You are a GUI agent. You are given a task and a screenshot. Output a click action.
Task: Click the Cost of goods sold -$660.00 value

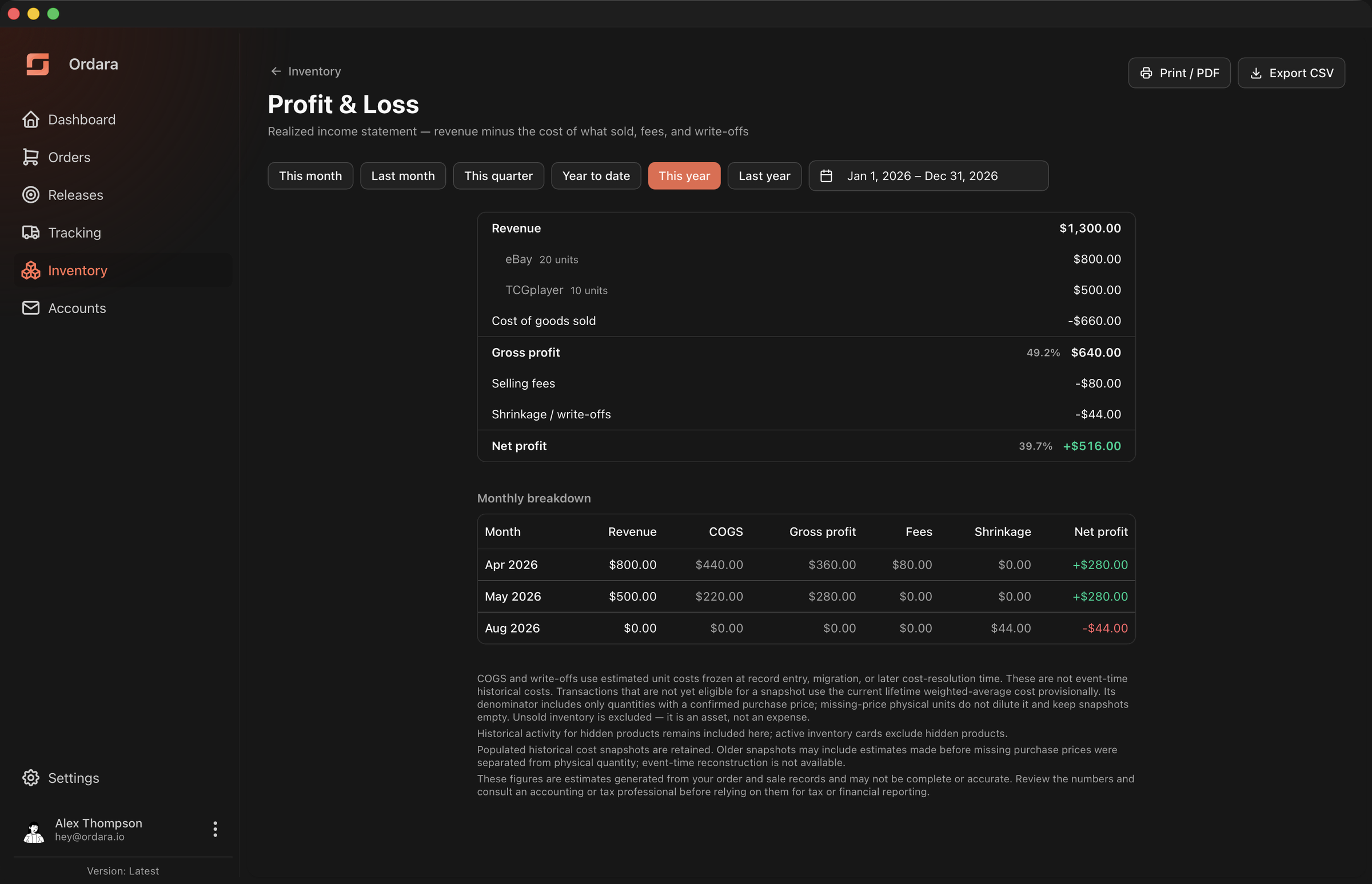1094,321
